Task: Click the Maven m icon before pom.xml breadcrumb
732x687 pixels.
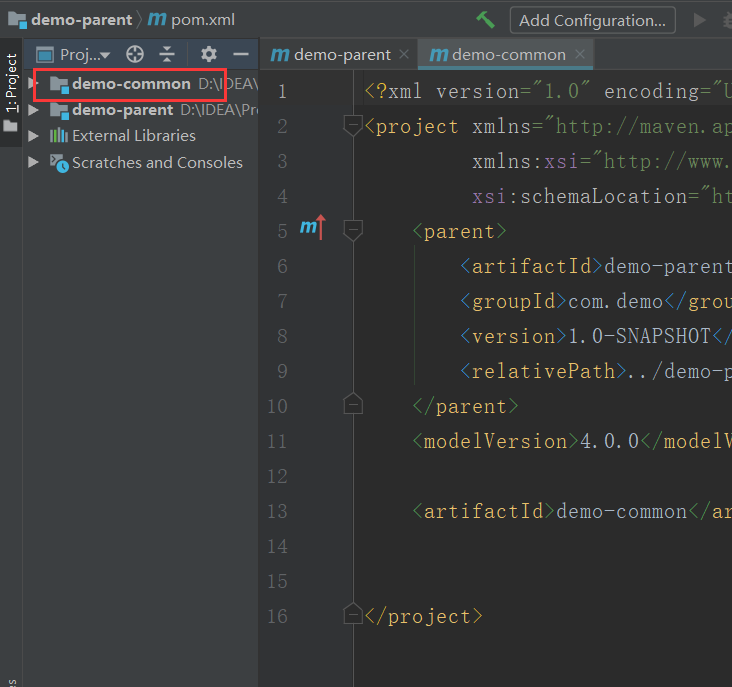Action: (x=157, y=19)
